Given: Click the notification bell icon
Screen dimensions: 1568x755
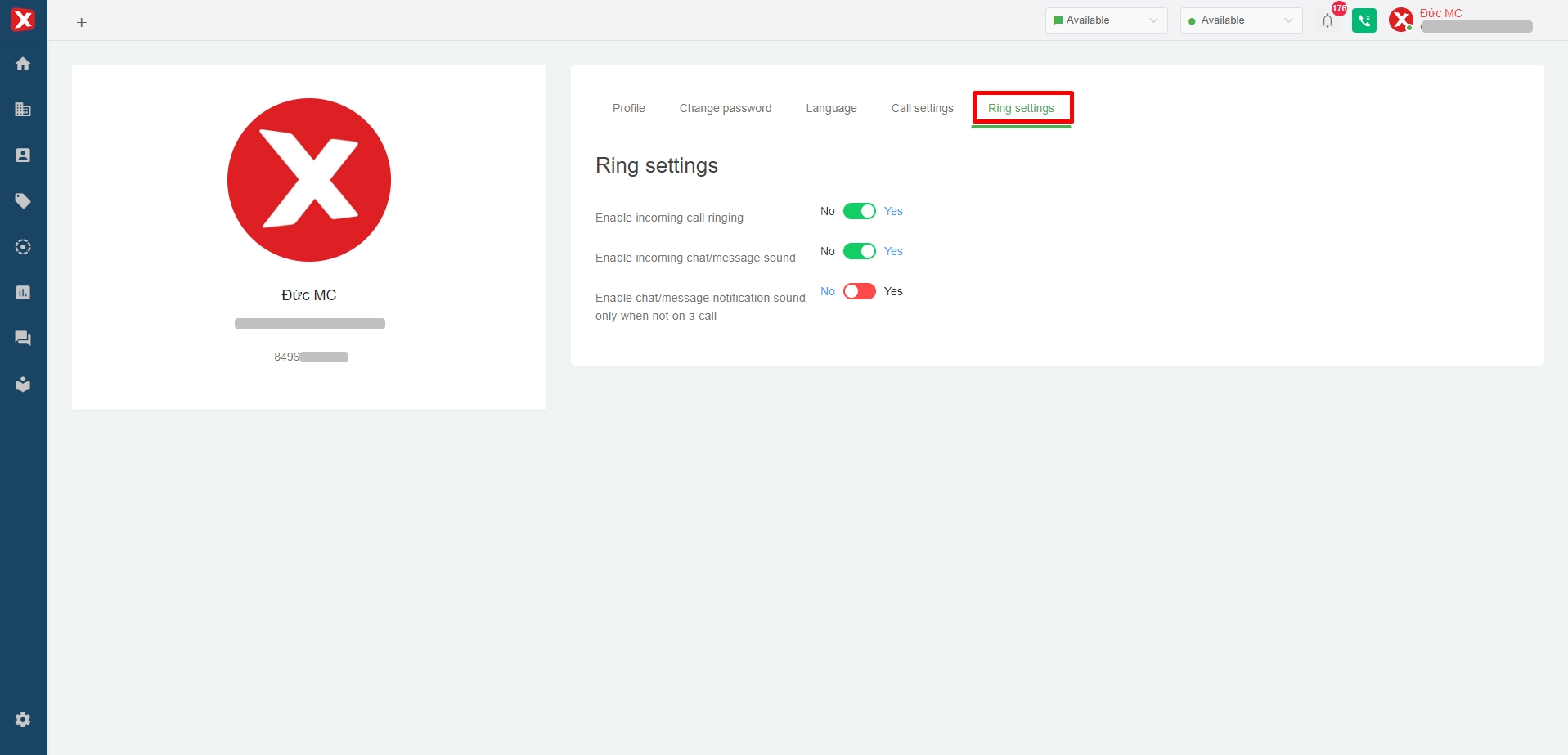Looking at the screenshot, I should tap(1327, 21).
